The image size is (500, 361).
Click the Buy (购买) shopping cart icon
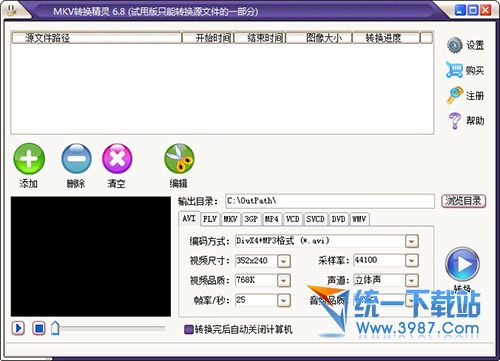[x=455, y=70]
